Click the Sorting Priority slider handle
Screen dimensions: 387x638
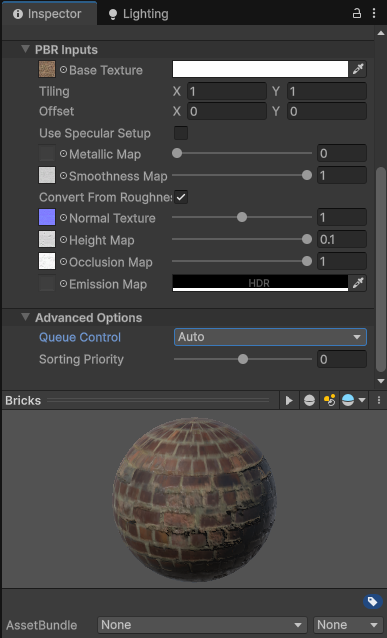coord(243,359)
